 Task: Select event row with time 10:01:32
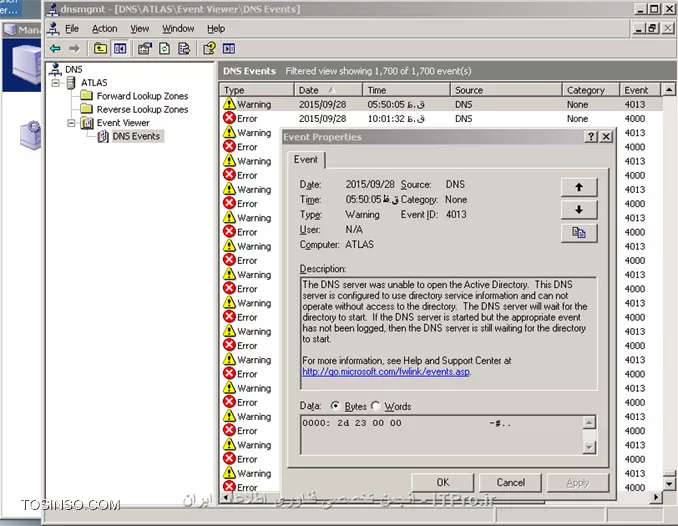click(x=441, y=118)
